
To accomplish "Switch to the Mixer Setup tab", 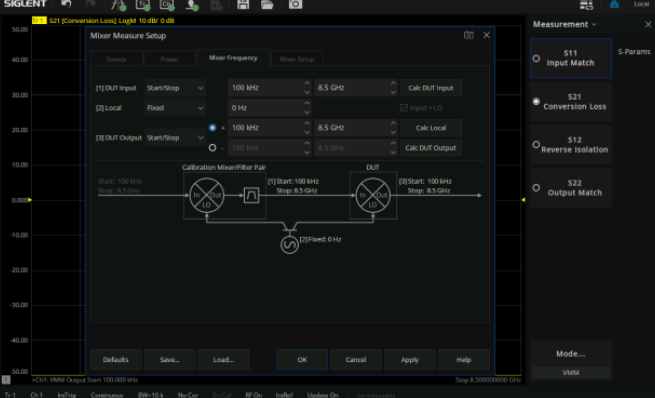I will (x=297, y=59).
